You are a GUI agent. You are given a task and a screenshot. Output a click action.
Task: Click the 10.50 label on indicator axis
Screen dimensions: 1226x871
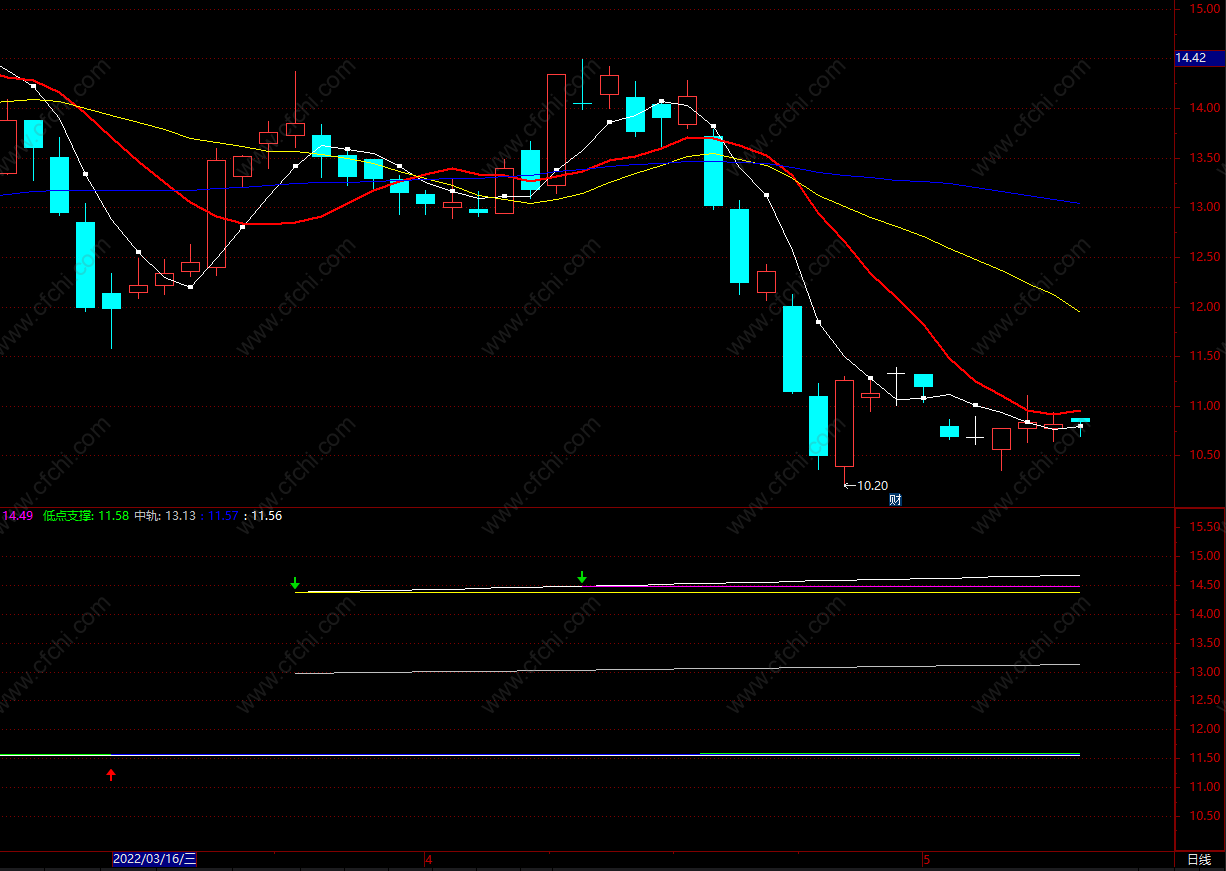1204,817
